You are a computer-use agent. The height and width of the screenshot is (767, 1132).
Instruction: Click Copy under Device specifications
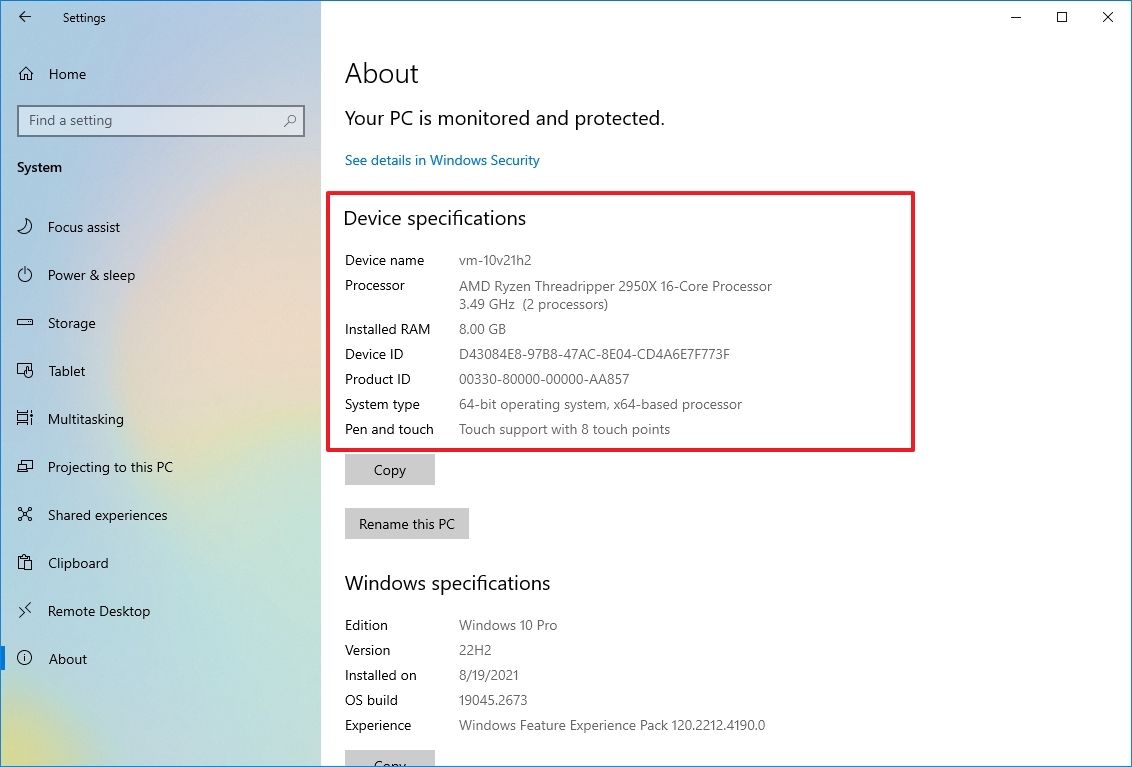tap(389, 469)
